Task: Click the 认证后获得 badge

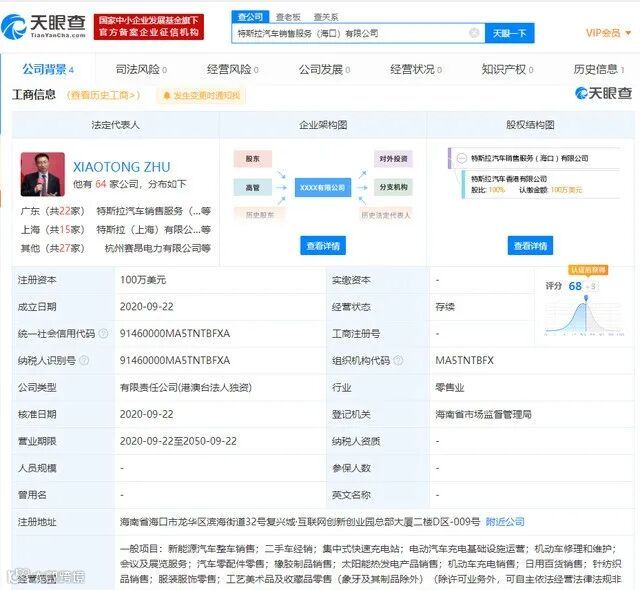Action: pos(587,270)
